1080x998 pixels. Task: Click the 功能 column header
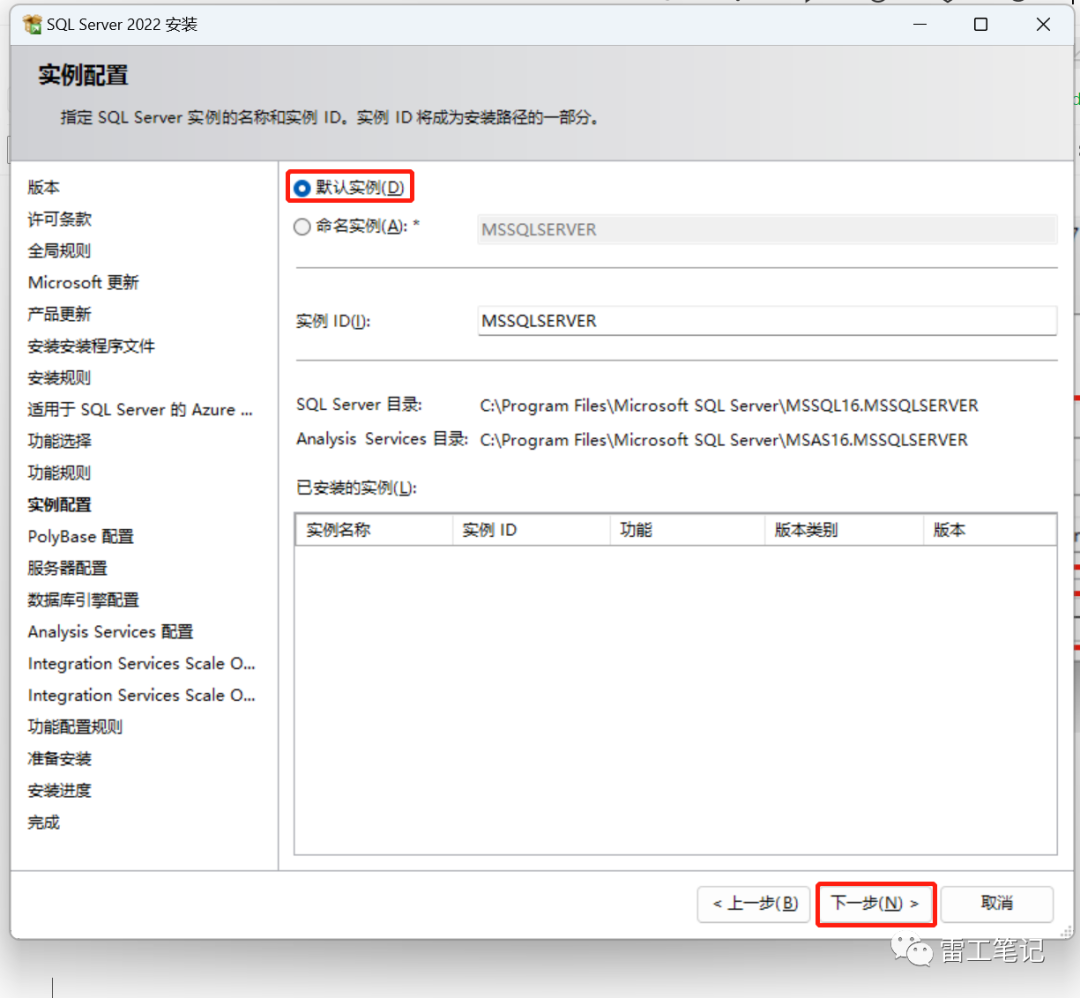pos(687,530)
